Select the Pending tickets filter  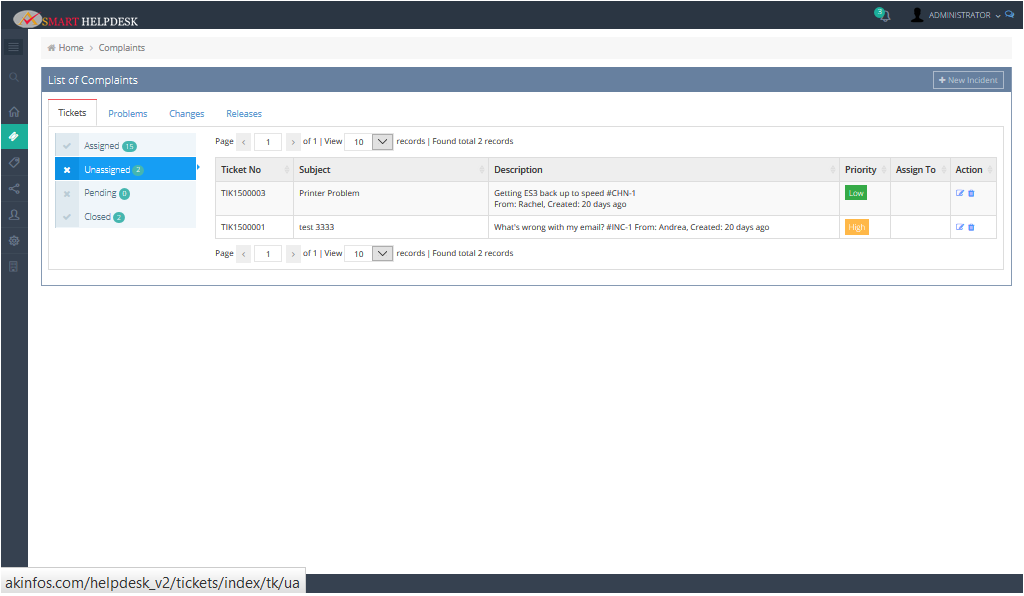pyautogui.click(x=100, y=193)
